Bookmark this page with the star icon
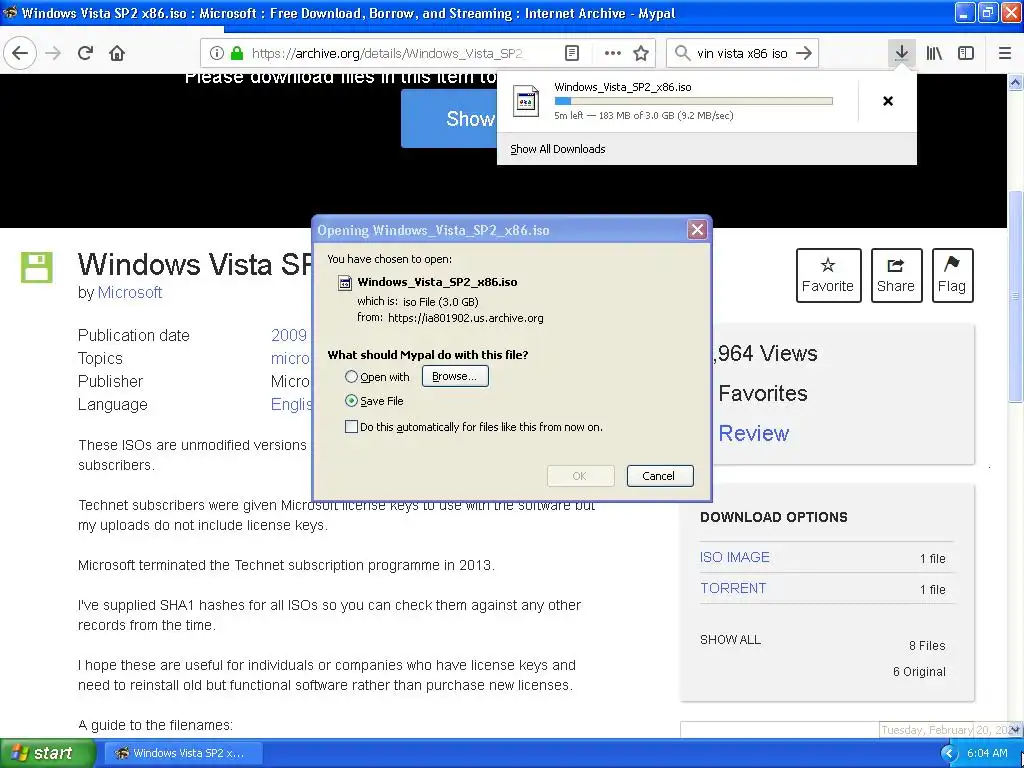The height and width of the screenshot is (768, 1024). pos(641,53)
